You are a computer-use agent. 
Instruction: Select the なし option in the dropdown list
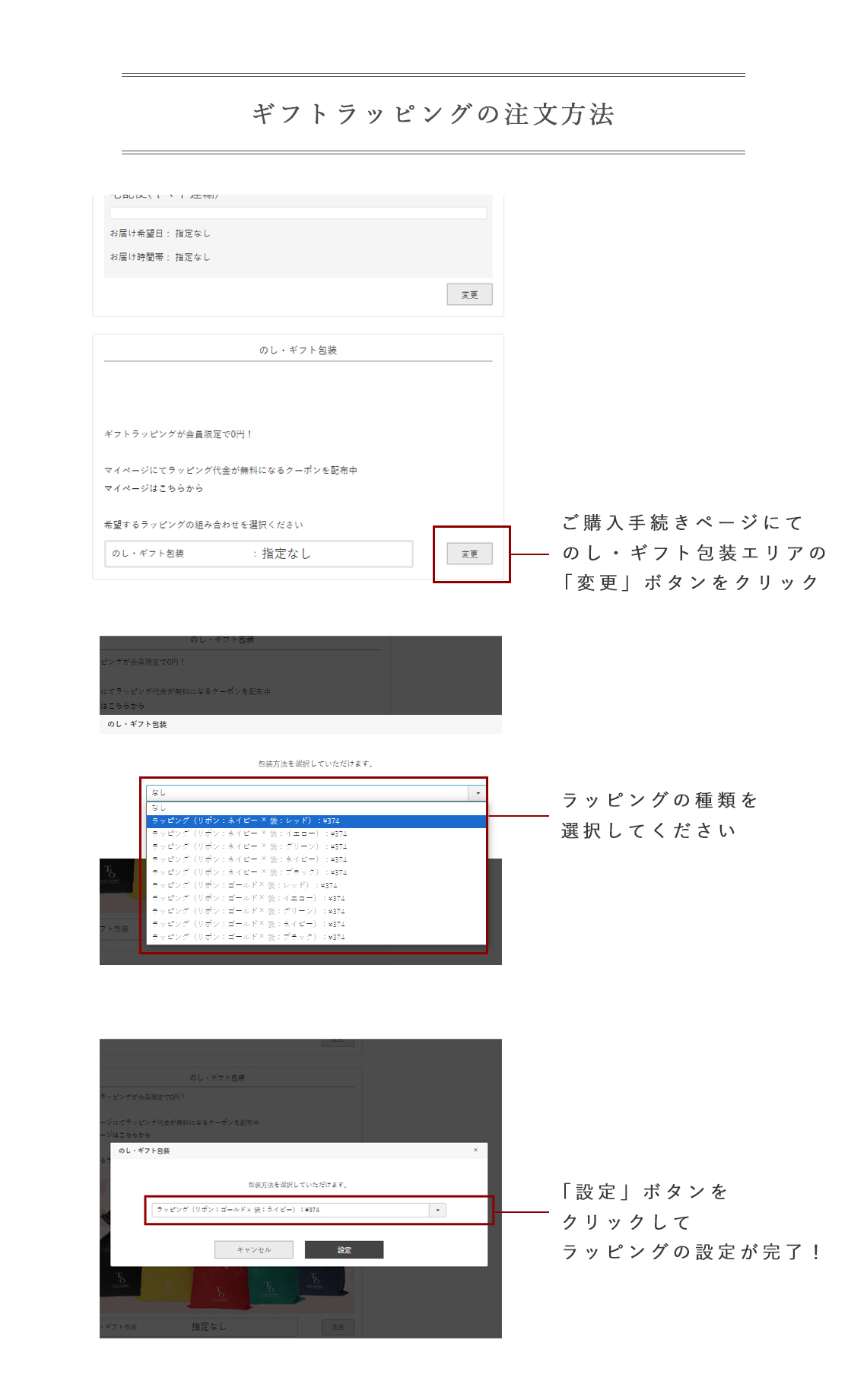tap(160, 808)
